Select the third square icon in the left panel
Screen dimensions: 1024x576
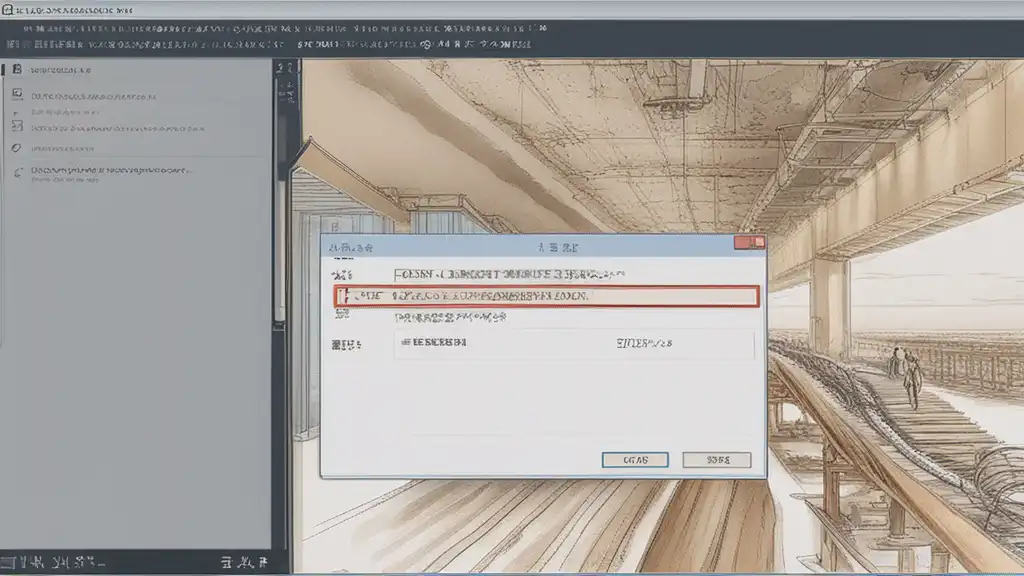point(16,126)
